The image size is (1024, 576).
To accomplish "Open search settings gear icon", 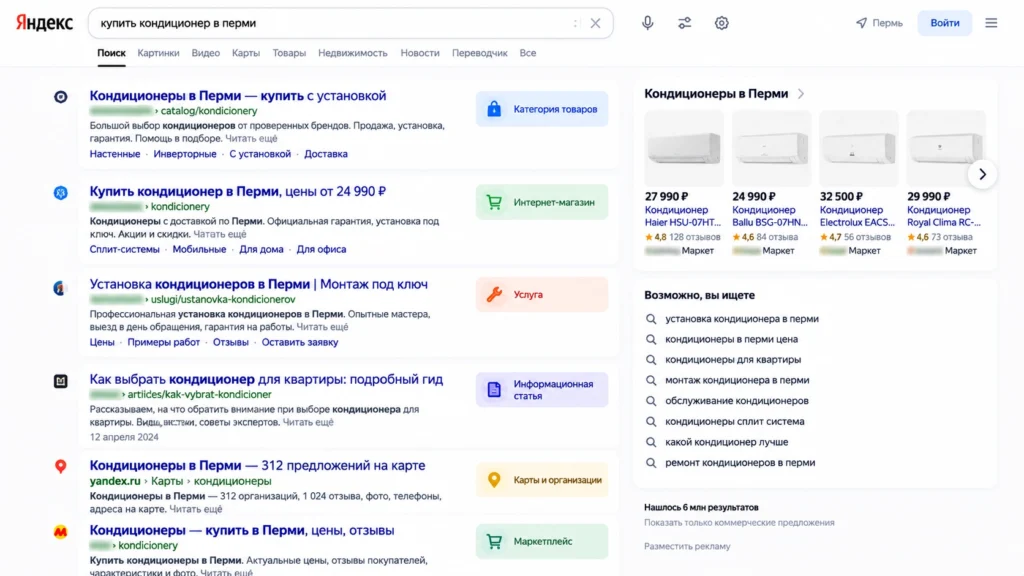I will point(721,23).
